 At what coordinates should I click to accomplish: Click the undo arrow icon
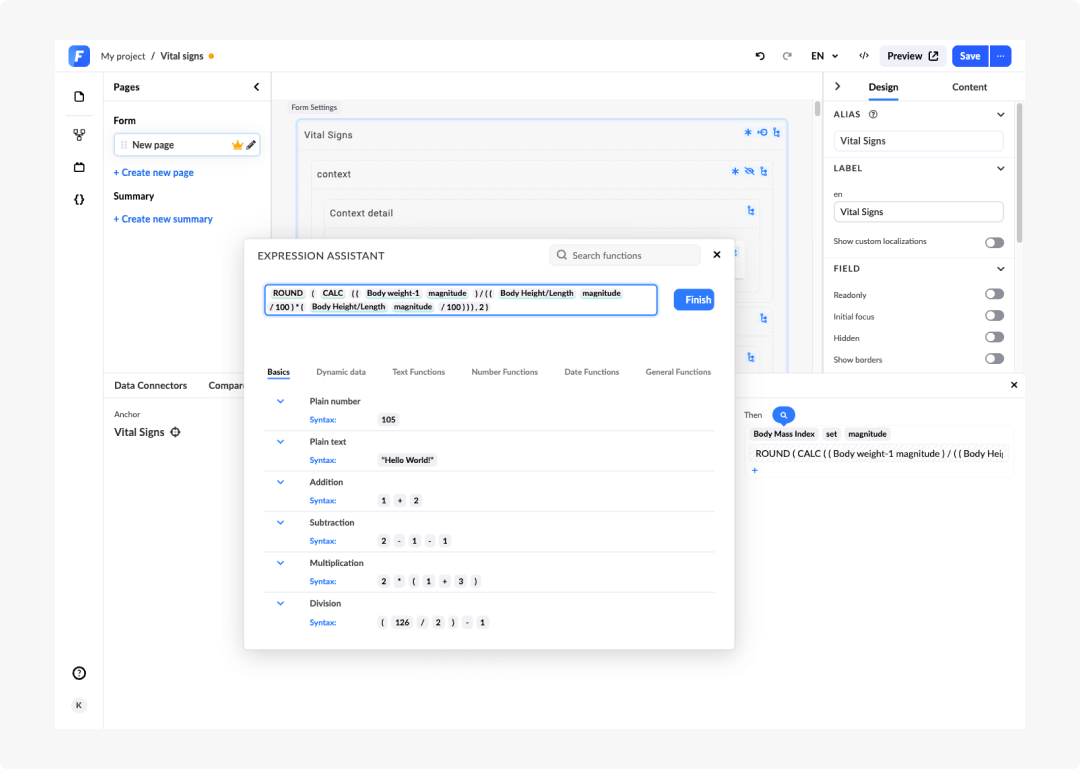point(760,56)
